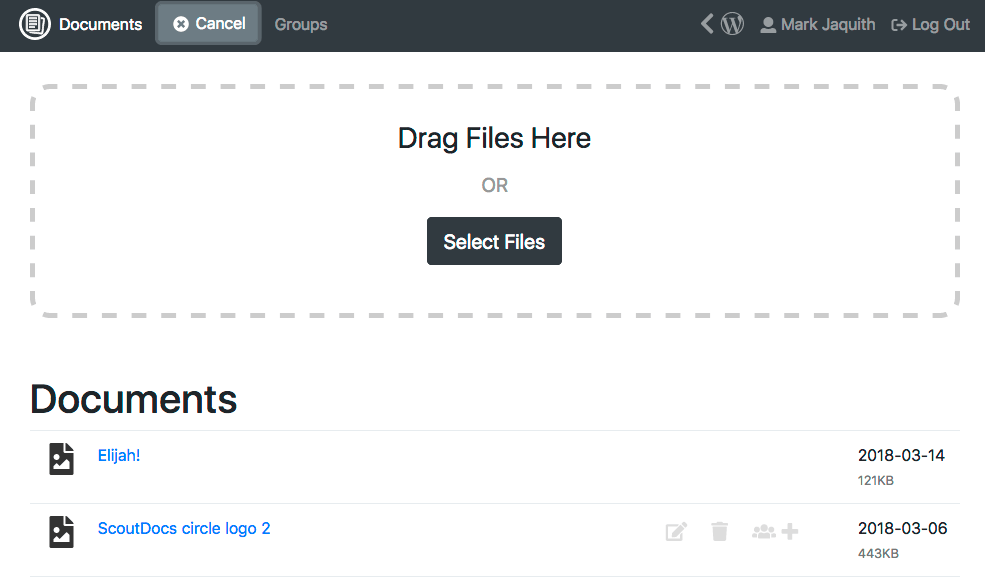The image size is (985, 577).
Task: Delete the document using the trash icon
Action: tap(719, 531)
